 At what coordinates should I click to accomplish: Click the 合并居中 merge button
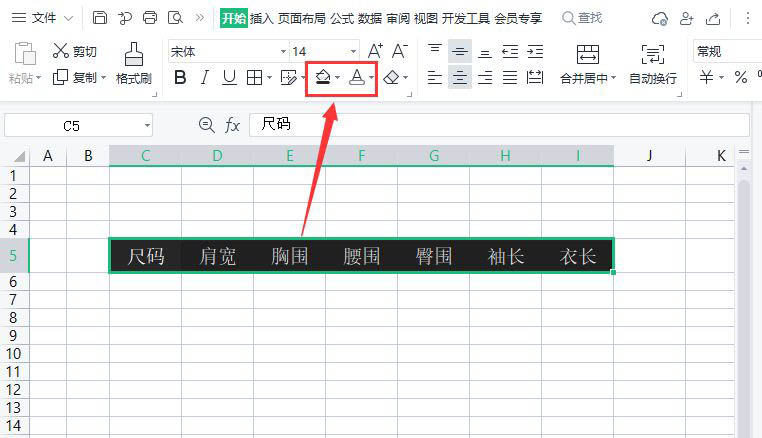(588, 64)
